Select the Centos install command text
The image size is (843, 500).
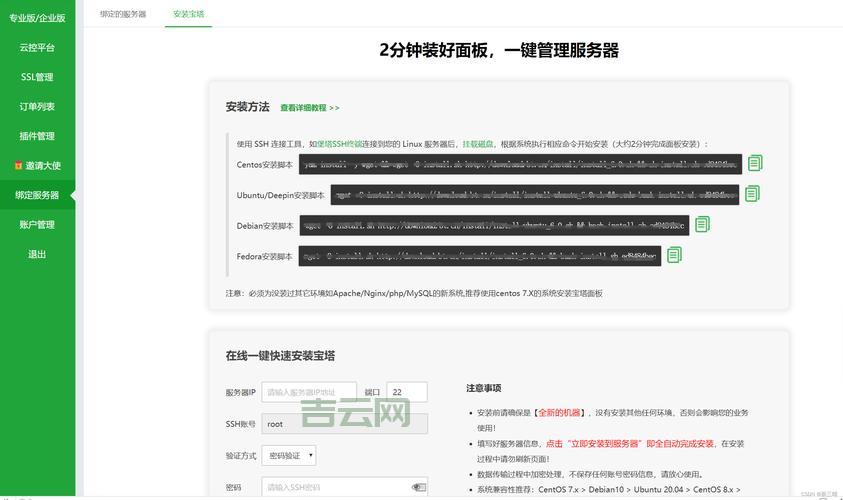point(520,165)
